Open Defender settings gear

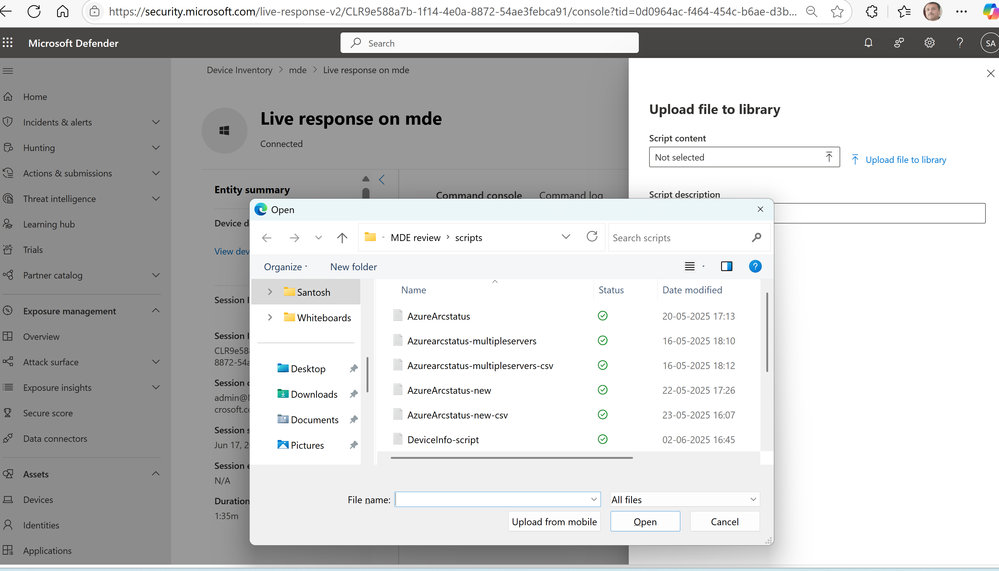pyautogui.click(x=930, y=43)
